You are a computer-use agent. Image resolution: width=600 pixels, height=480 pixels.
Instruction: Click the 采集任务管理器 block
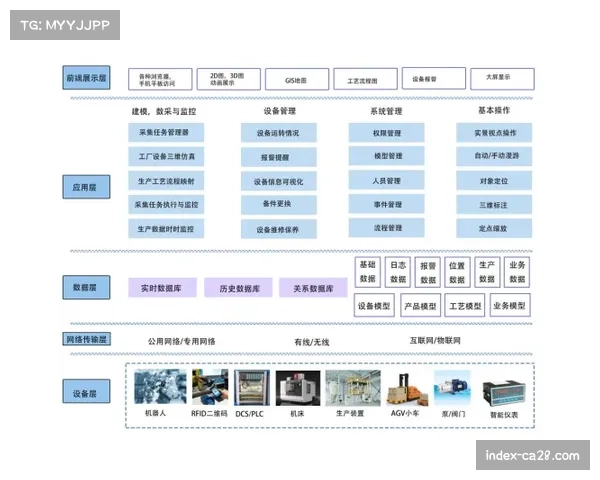click(x=166, y=132)
